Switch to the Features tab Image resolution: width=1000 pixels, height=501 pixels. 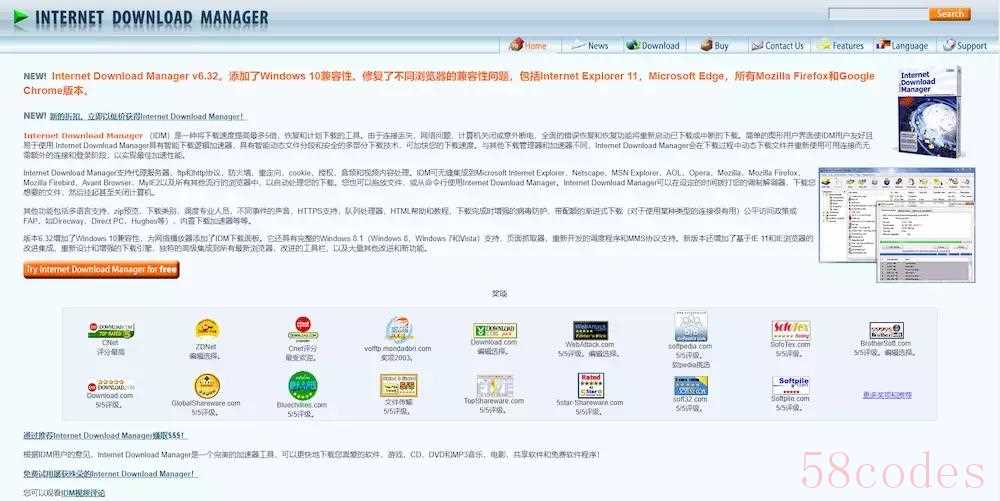pyautogui.click(x=841, y=45)
